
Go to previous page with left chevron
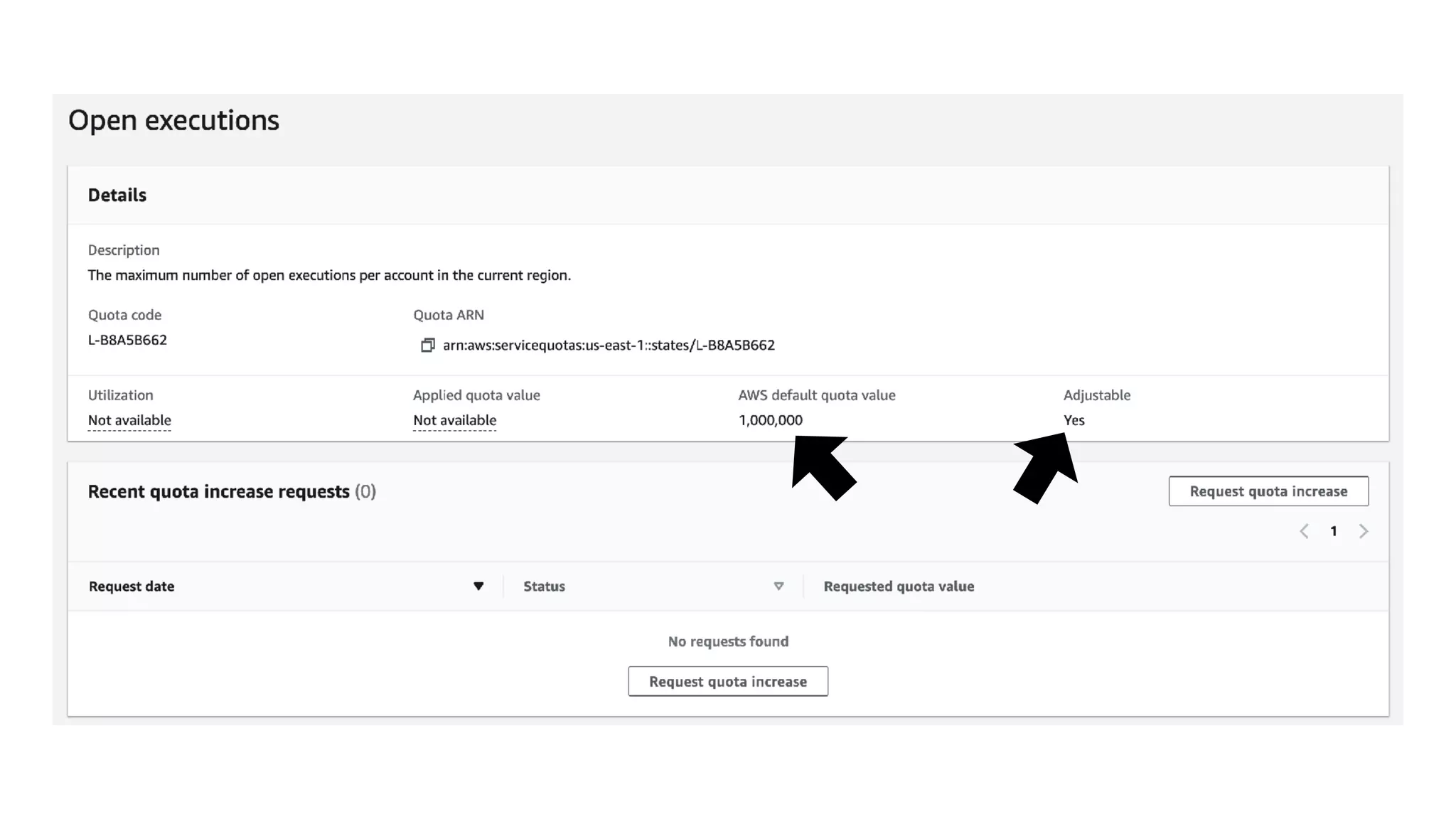[1304, 531]
